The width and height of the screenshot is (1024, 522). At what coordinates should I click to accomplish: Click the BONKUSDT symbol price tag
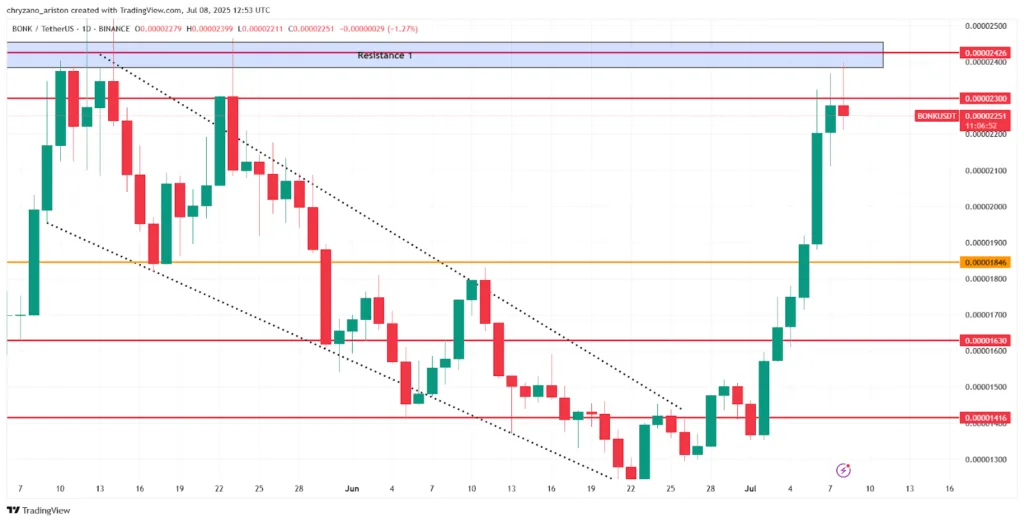click(x=936, y=116)
